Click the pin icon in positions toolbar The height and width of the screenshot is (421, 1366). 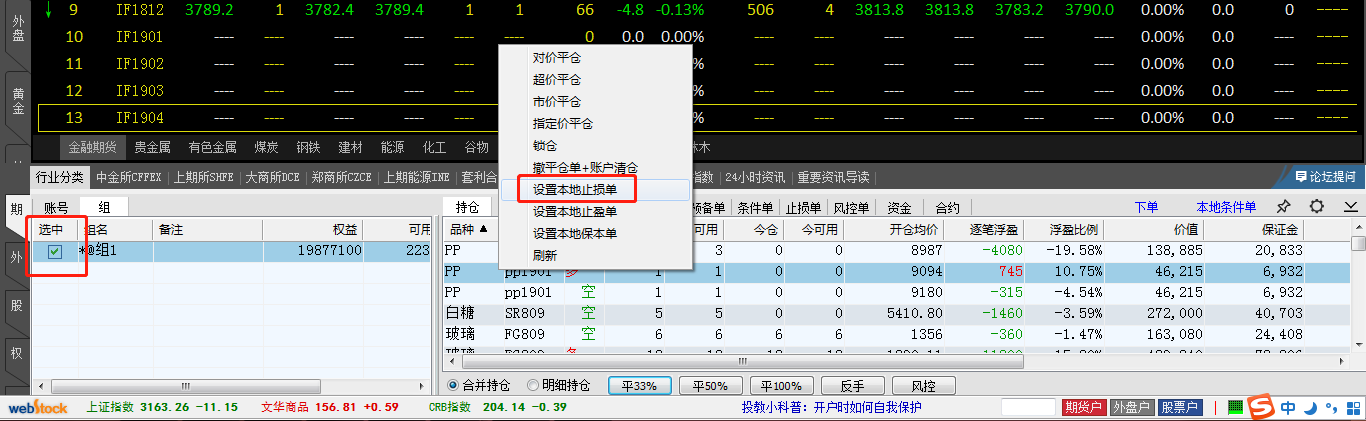pyautogui.click(x=1285, y=207)
